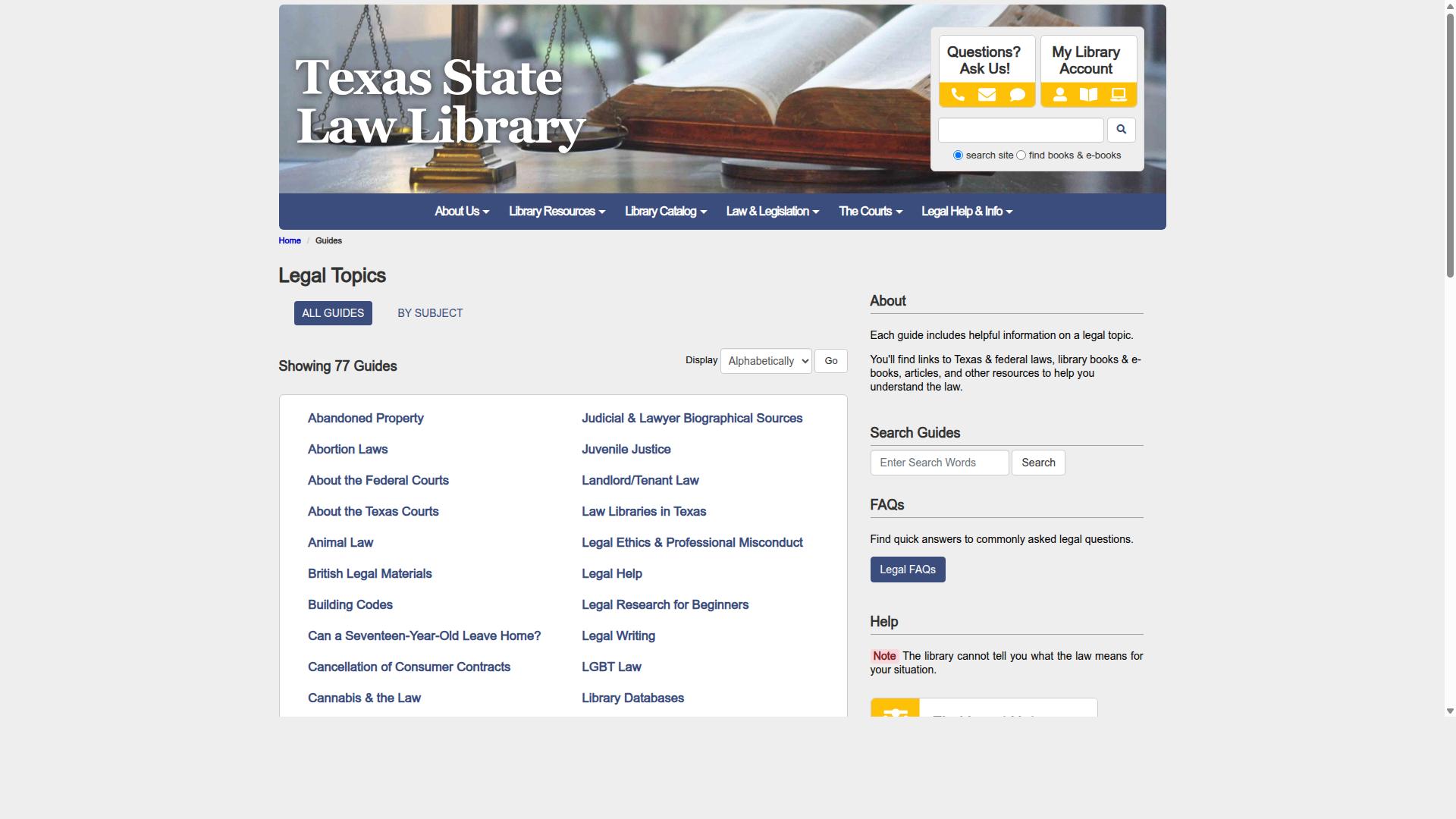This screenshot has width=1456, height=819.
Task: Open the Landlord/Tenant Law guide
Action: tap(640, 481)
